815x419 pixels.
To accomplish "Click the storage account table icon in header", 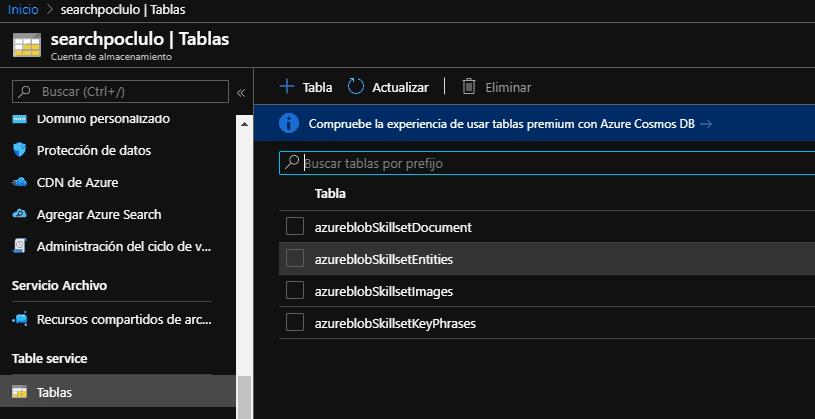I will [27, 45].
